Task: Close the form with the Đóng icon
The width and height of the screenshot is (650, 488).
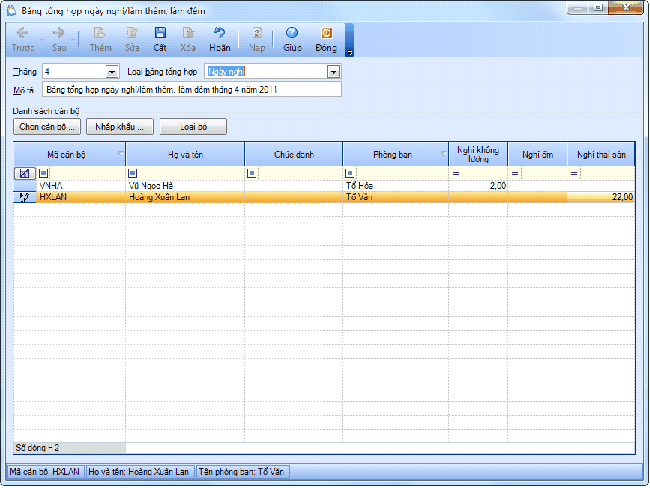Action: (326, 39)
